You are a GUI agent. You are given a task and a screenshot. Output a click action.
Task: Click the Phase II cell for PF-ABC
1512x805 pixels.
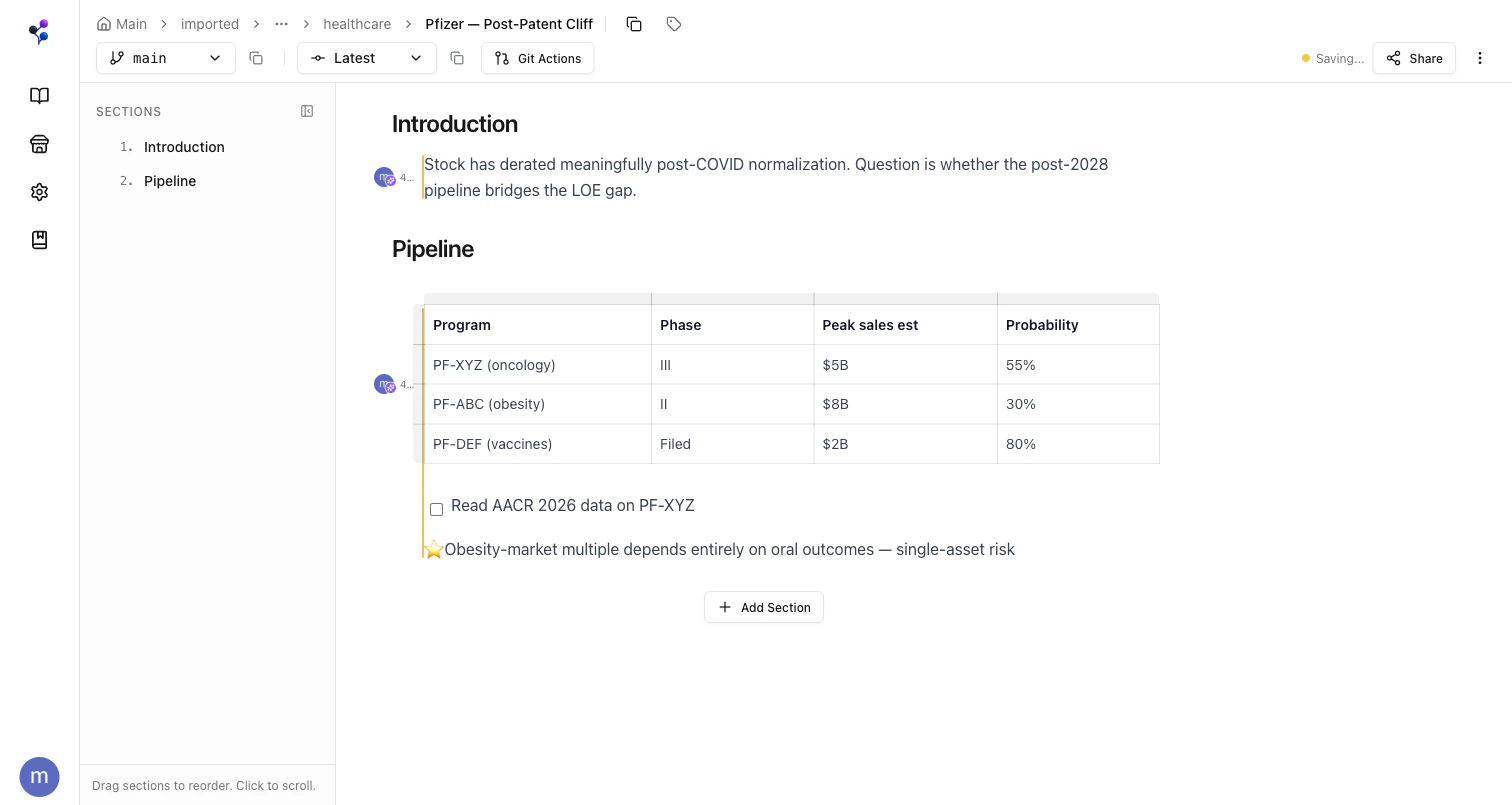click(733, 404)
